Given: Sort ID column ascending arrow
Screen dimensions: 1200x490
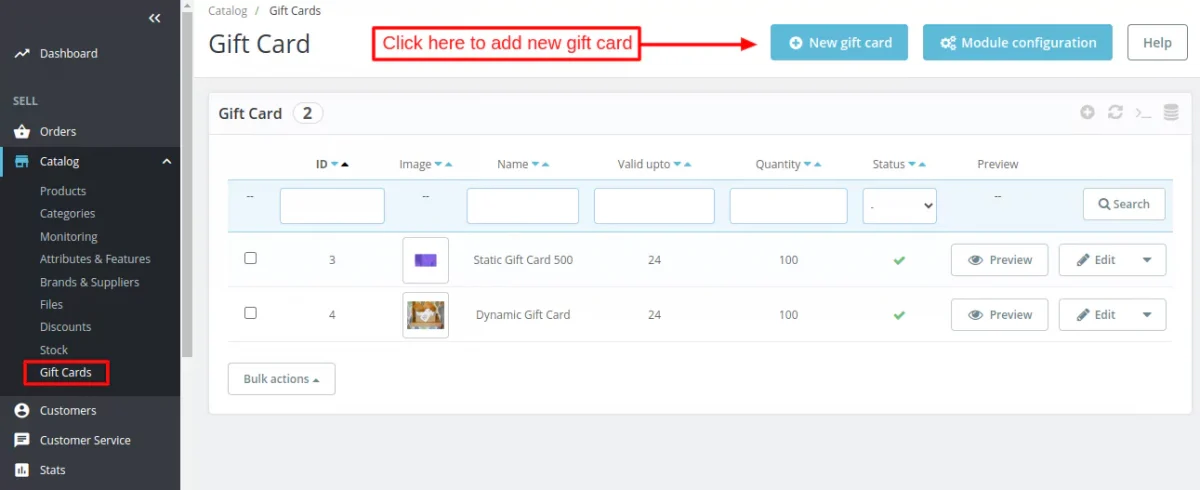Looking at the screenshot, I should 345,164.
